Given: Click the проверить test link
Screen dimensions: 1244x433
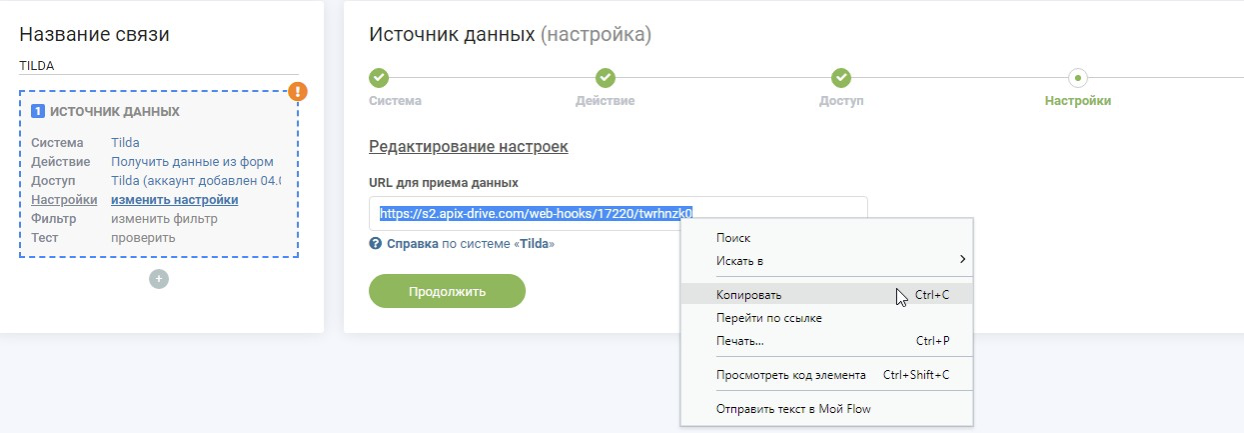Looking at the screenshot, I should [x=143, y=238].
